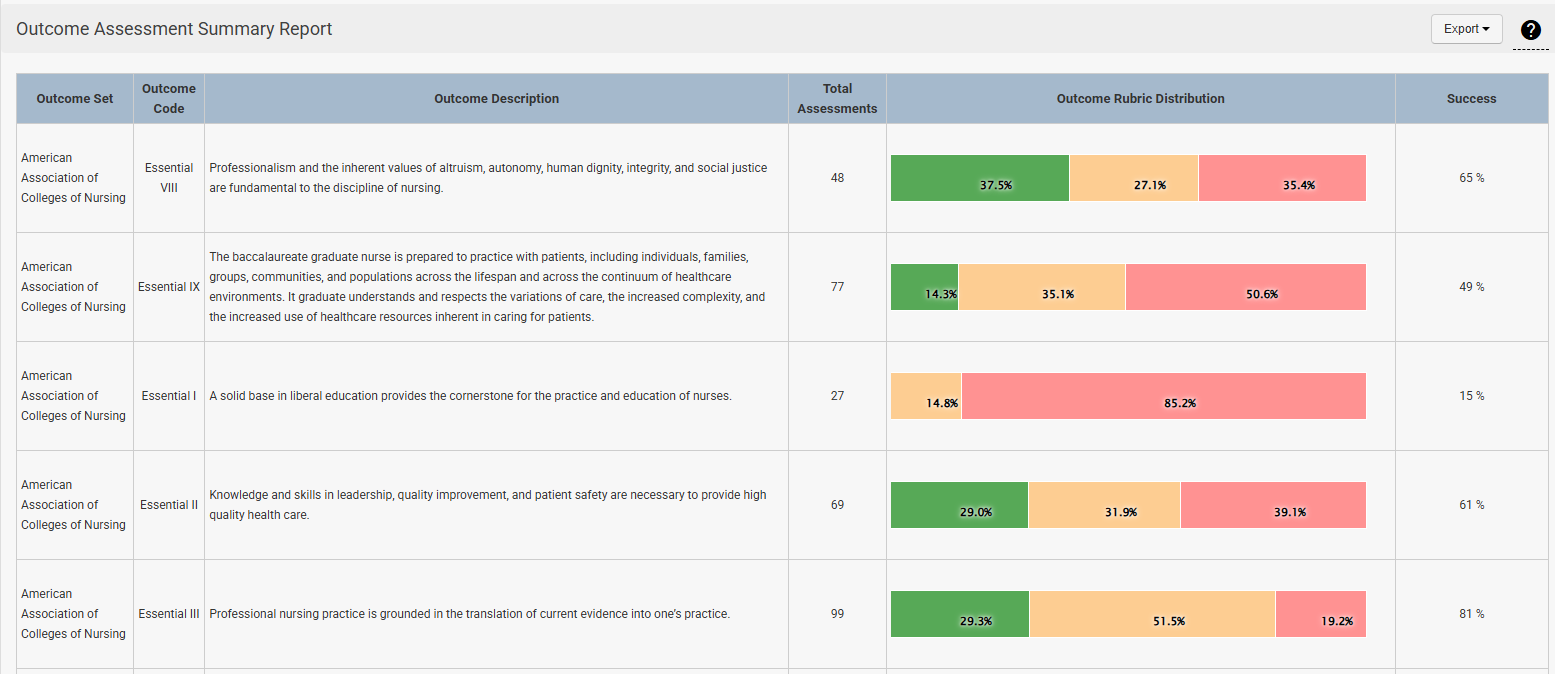The image size is (1555, 674).
Task: Click the green 29.0% bar segment
Action: tap(959, 505)
